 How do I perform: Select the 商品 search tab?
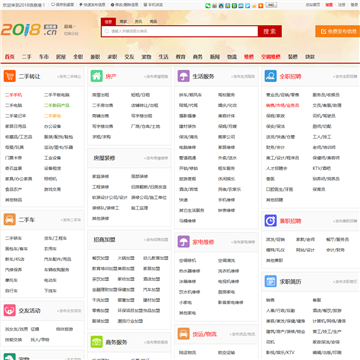[153, 21]
